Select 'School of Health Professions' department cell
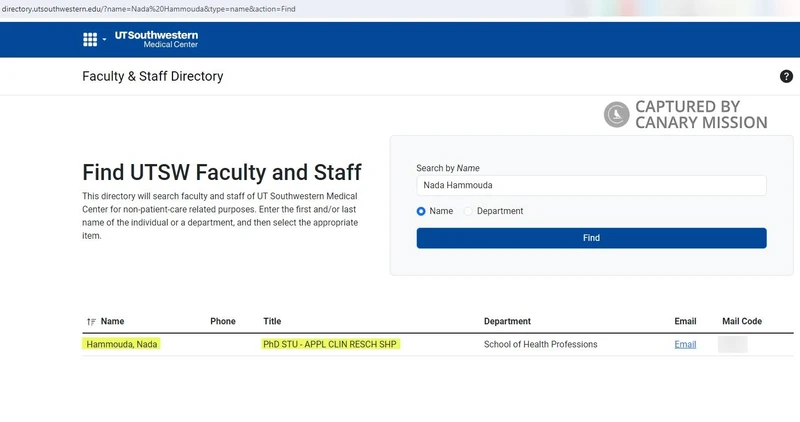This screenshot has height=422, width=800. click(x=540, y=344)
